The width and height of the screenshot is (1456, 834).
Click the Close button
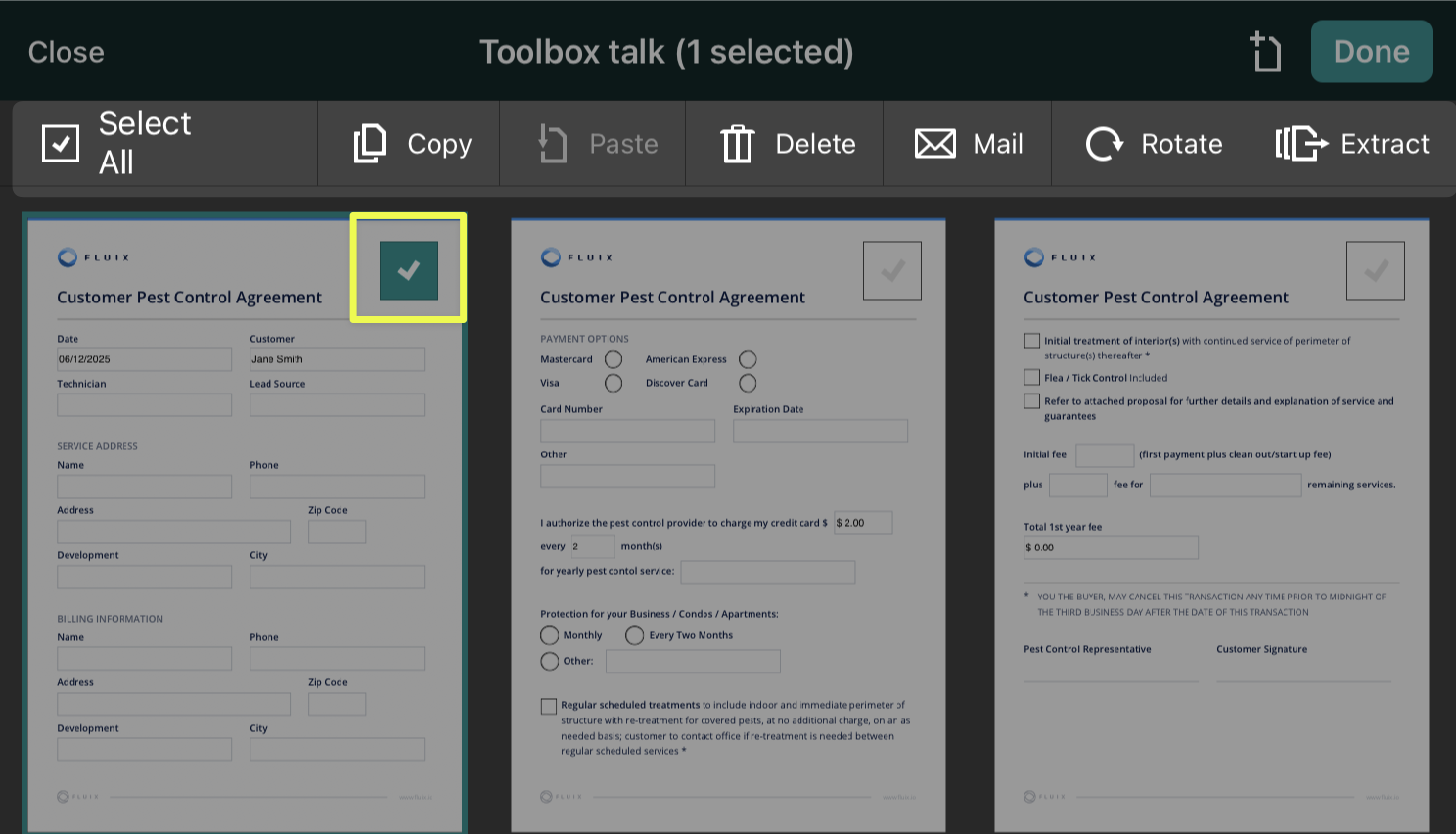click(66, 52)
